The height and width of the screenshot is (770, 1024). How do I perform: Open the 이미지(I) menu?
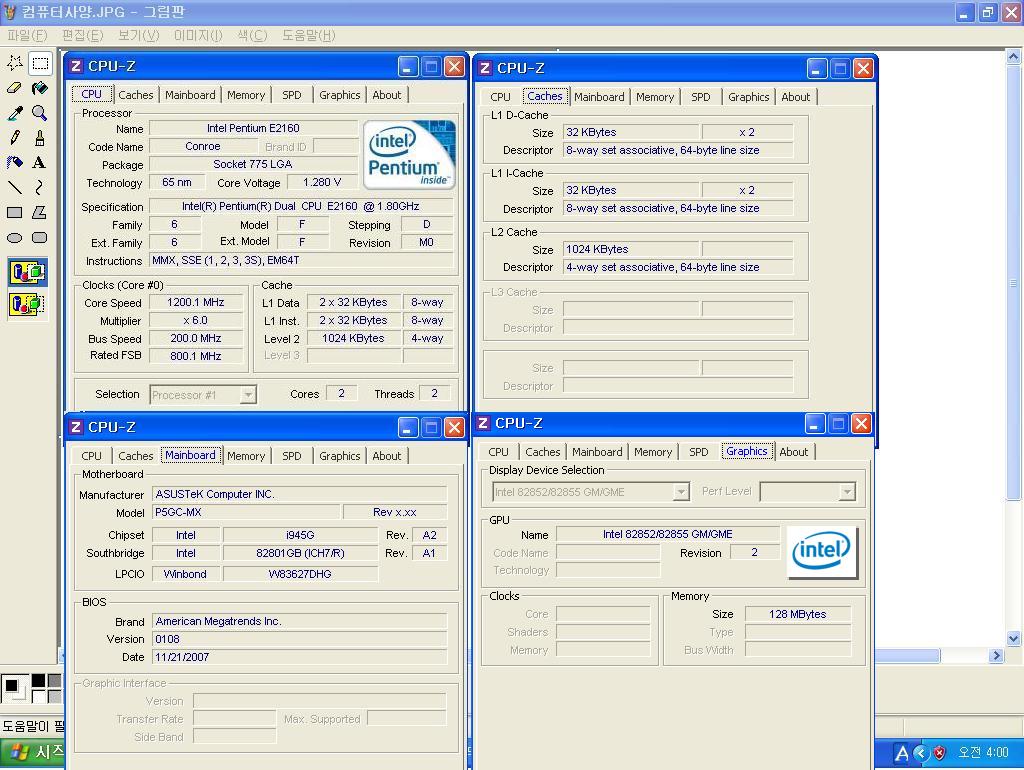[198, 35]
